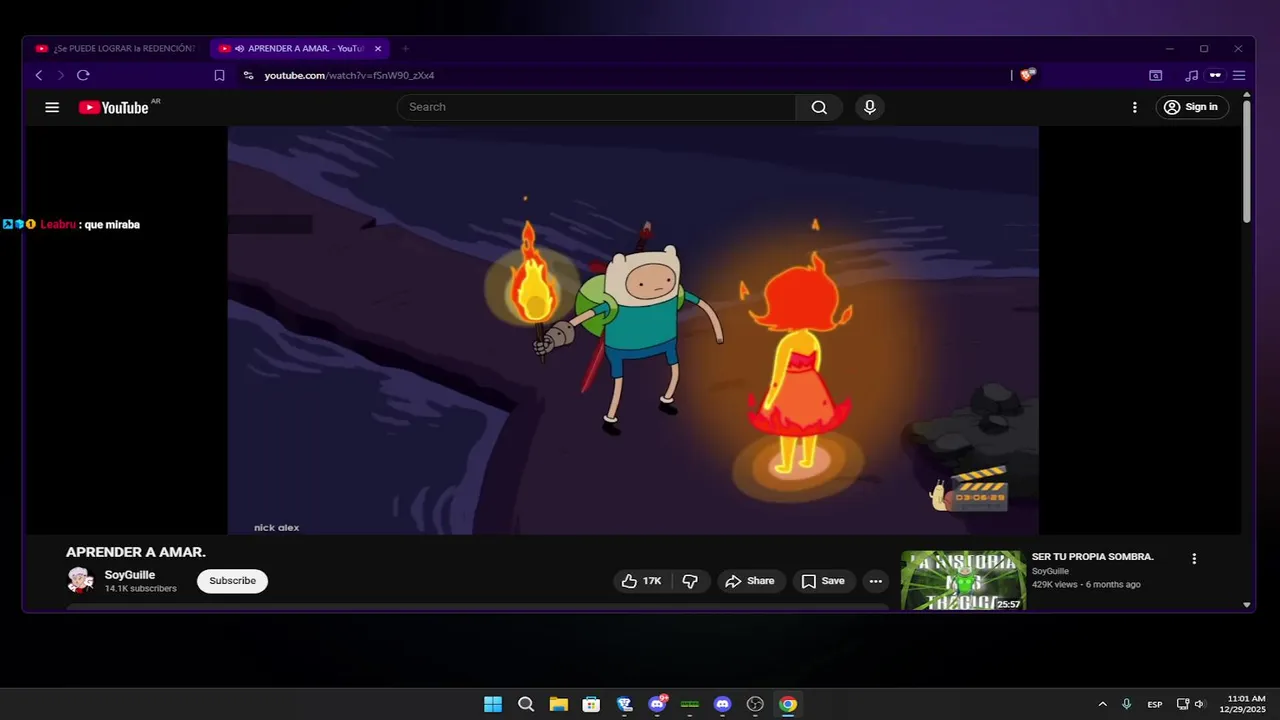Open the Windows Start menu
The width and height of the screenshot is (1280, 720).
click(x=493, y=704)
